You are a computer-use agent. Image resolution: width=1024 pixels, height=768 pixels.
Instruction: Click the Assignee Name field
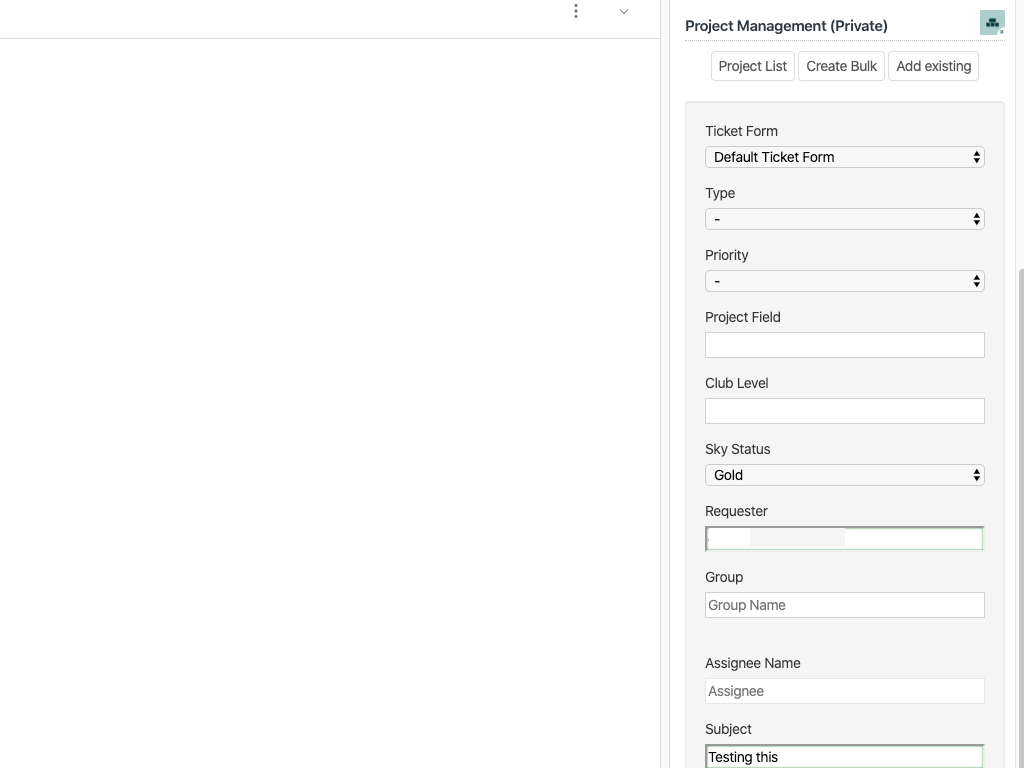(844, 691)
